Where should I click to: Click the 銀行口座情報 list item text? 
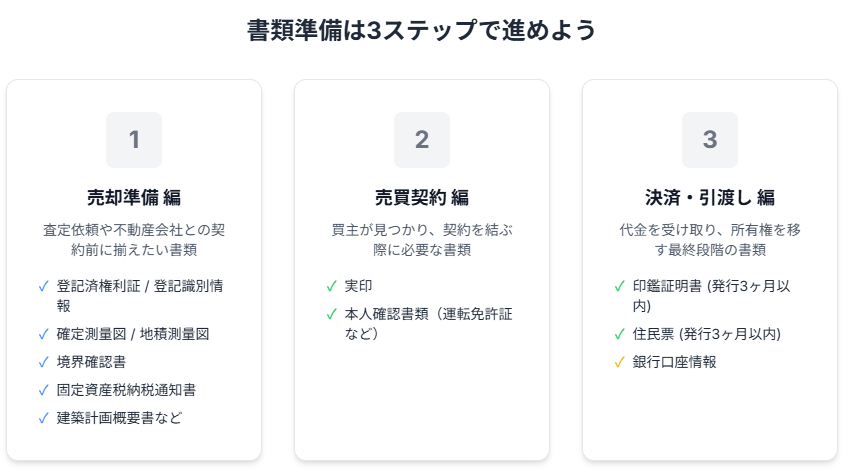tap(675, 362)
